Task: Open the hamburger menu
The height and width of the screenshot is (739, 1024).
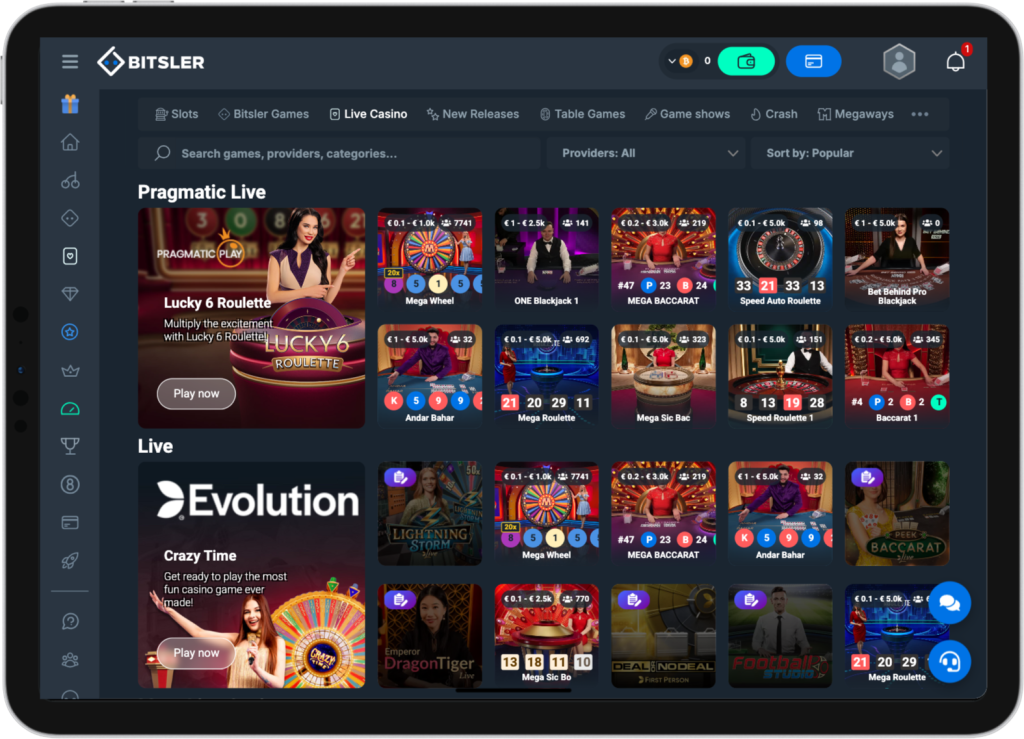Action: point(70,62)
